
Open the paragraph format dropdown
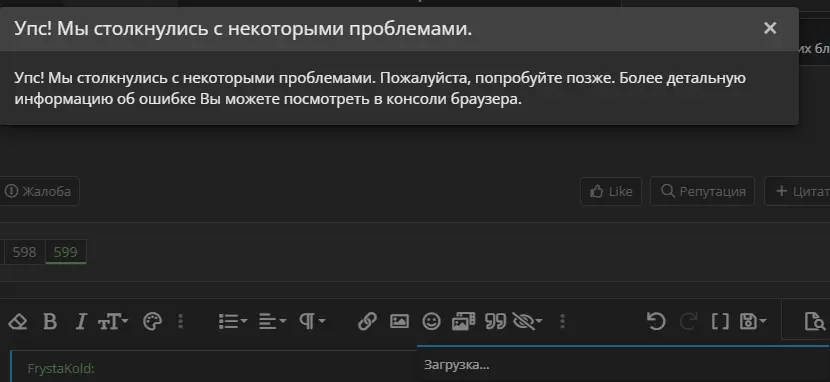(x=312, y=321)
